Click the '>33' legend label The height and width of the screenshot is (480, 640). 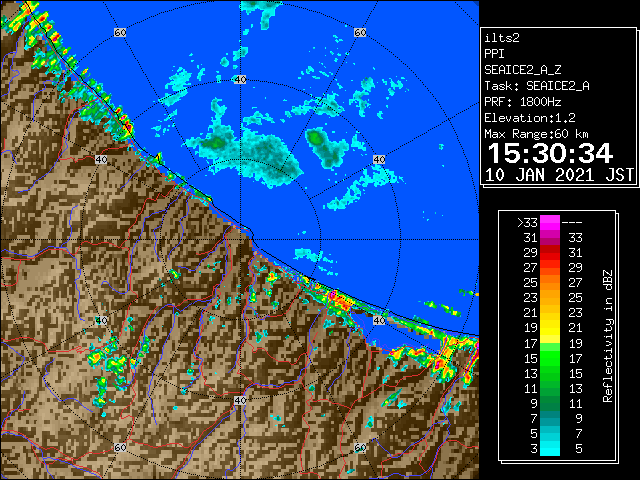(x=527, y=223)
